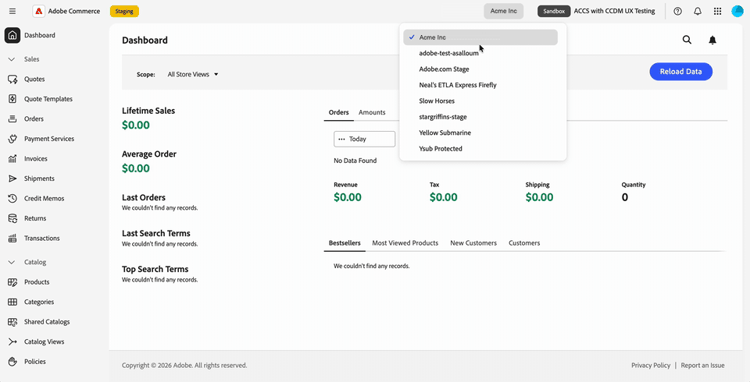This screenshot has height=382, width=750.
Task: Click the Credit Memos sidebar icon
Action: [x=12, y=198]
